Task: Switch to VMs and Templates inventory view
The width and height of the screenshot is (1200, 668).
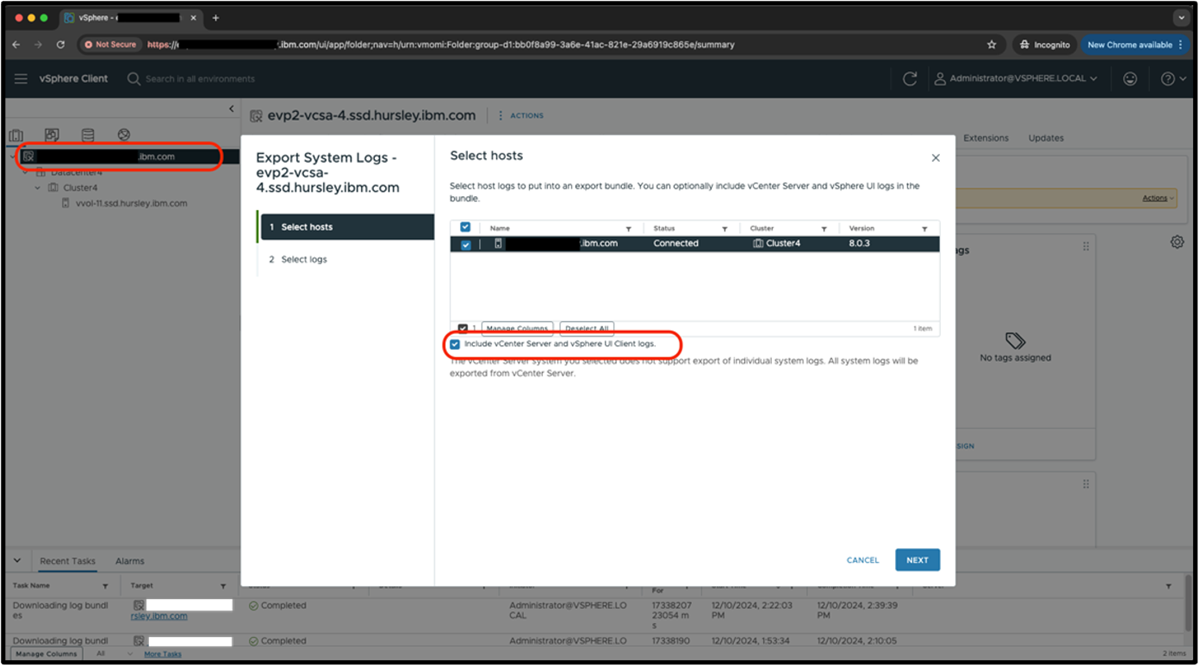Action: click(52, 134)
